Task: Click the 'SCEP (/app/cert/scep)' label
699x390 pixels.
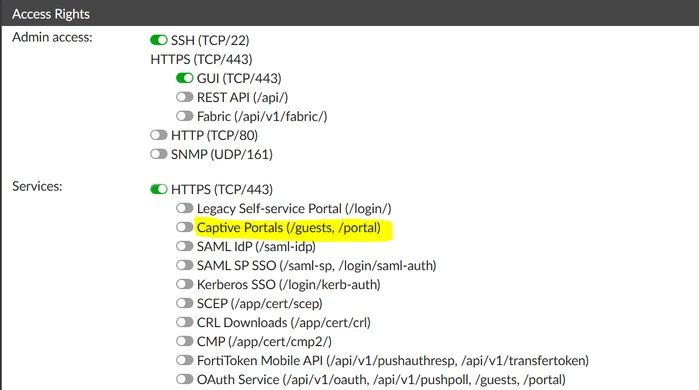Action: (260, 304)
